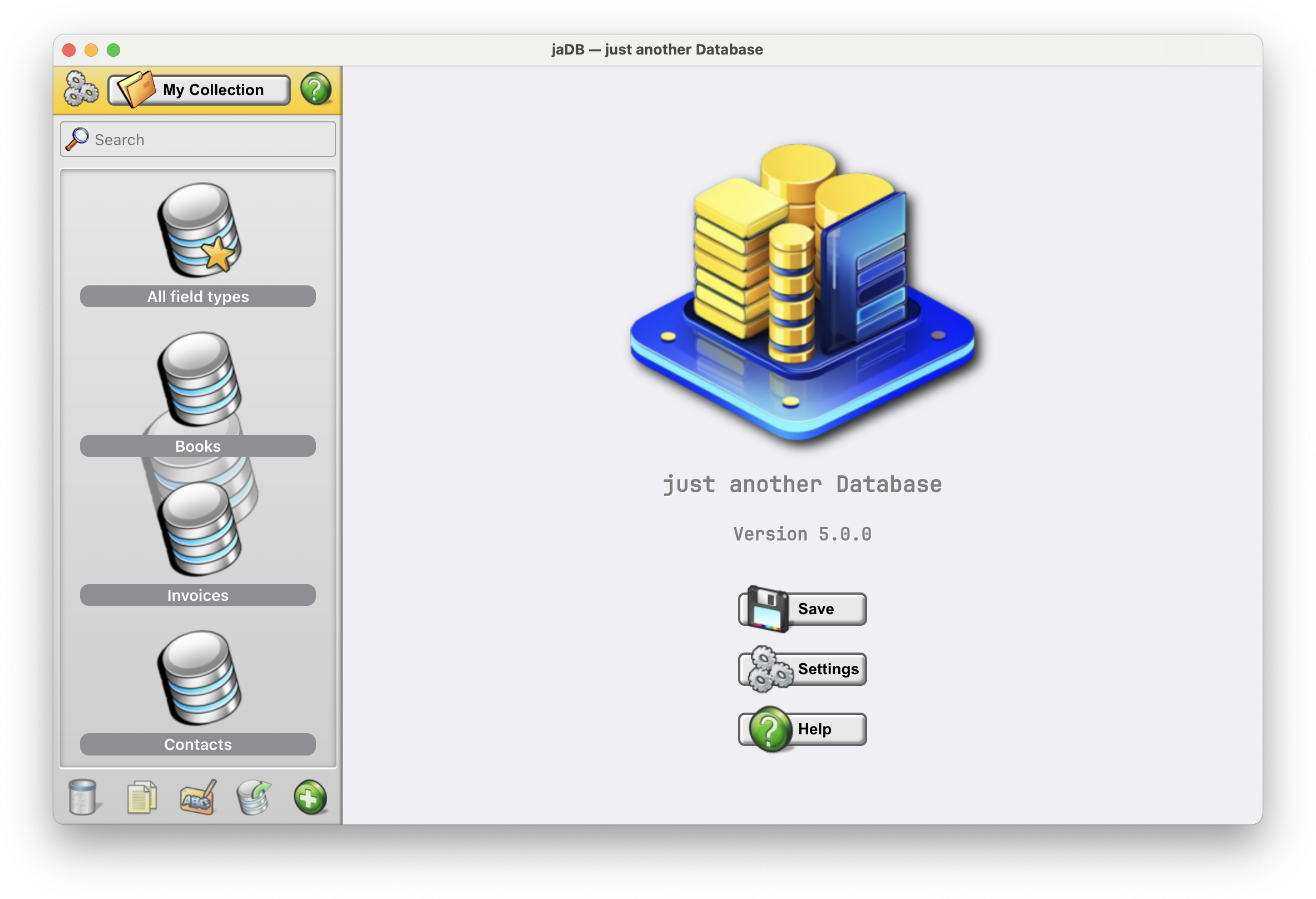Click the Save button
Image resolution: width=1316 pixels, height=899 pixels.
(x=803, y=609)
